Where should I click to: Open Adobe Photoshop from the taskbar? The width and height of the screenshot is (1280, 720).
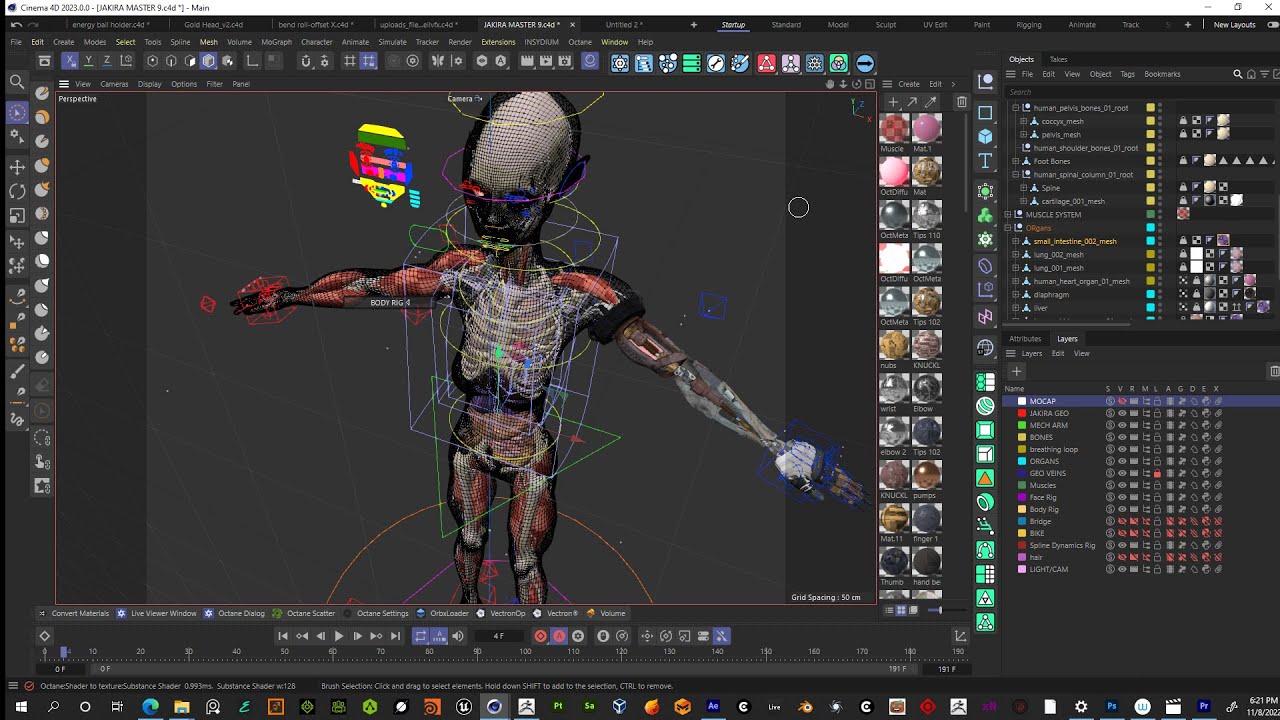[x=1111, y=707]
